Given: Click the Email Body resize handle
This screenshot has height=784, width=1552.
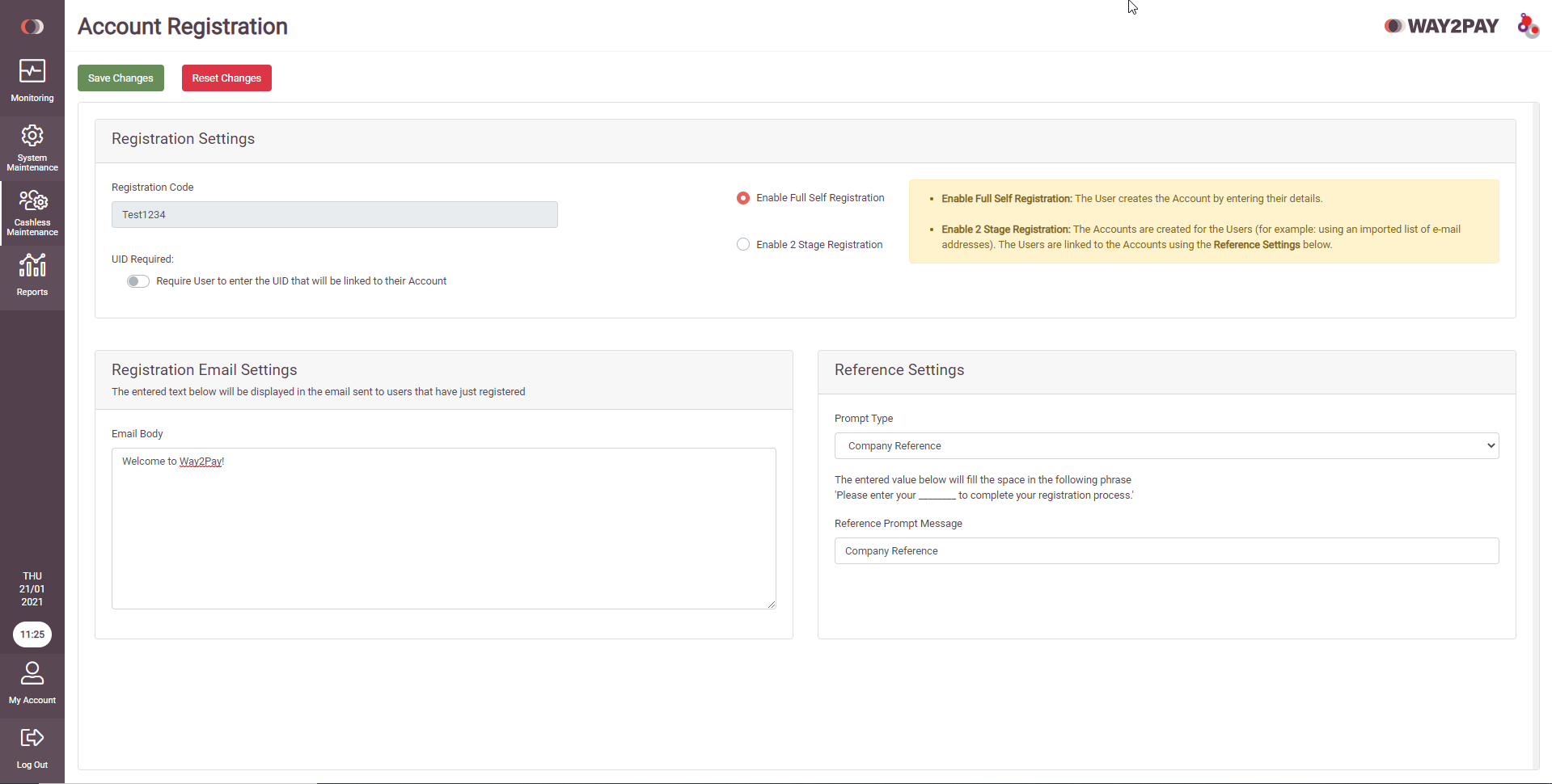Looking at the screenshot, I should (x=772, y=605).
